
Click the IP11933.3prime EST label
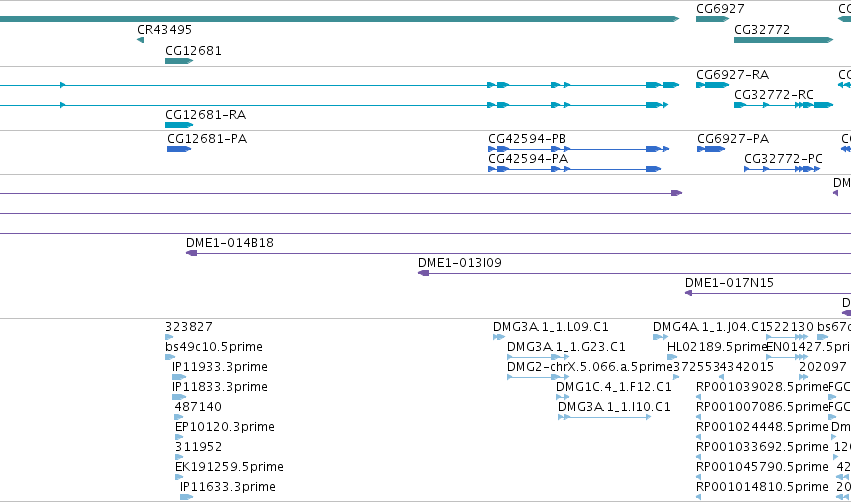point(220,367)
